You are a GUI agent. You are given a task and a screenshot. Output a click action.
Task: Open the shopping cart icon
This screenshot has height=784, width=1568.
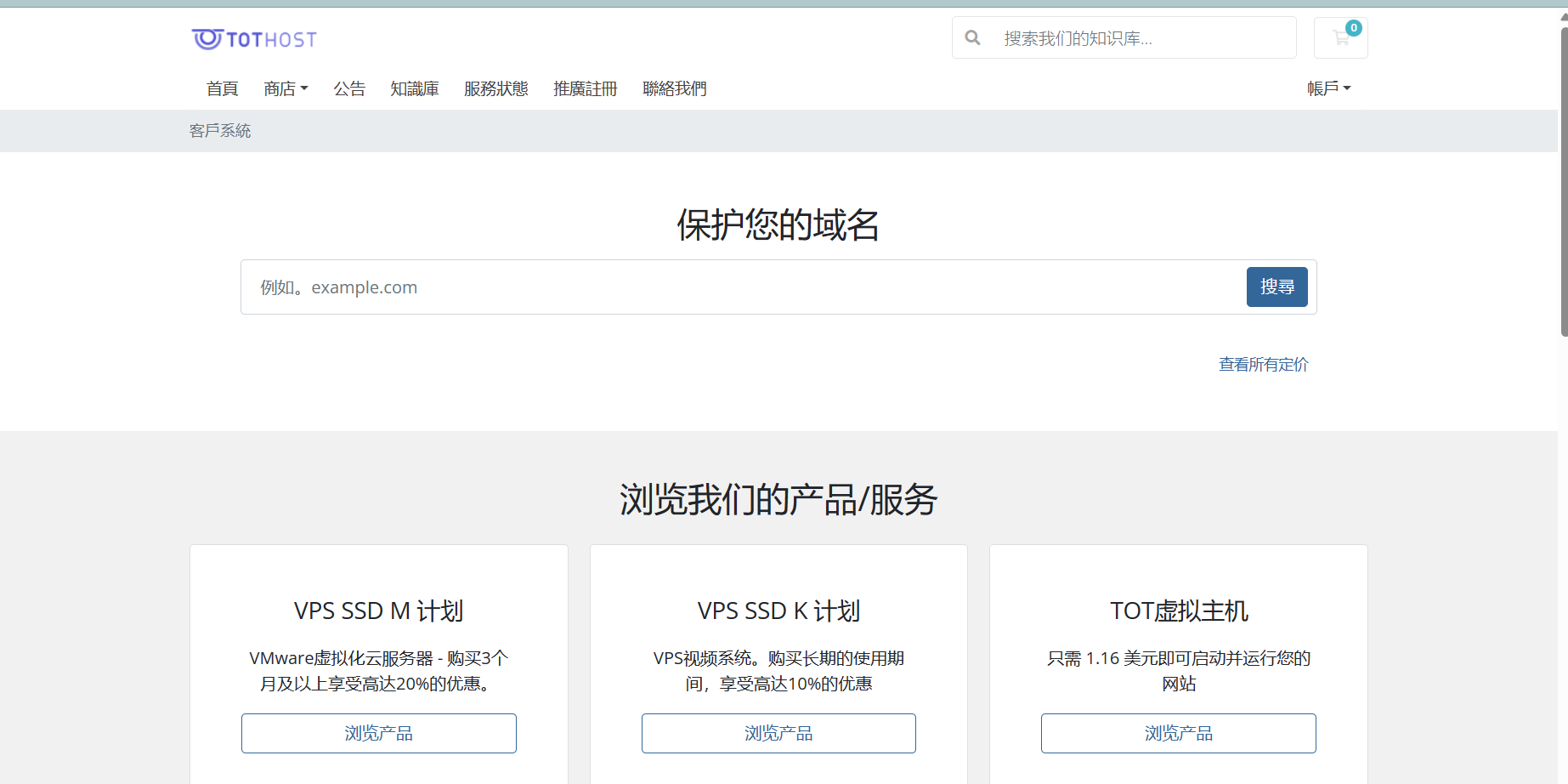[1340, 38]
